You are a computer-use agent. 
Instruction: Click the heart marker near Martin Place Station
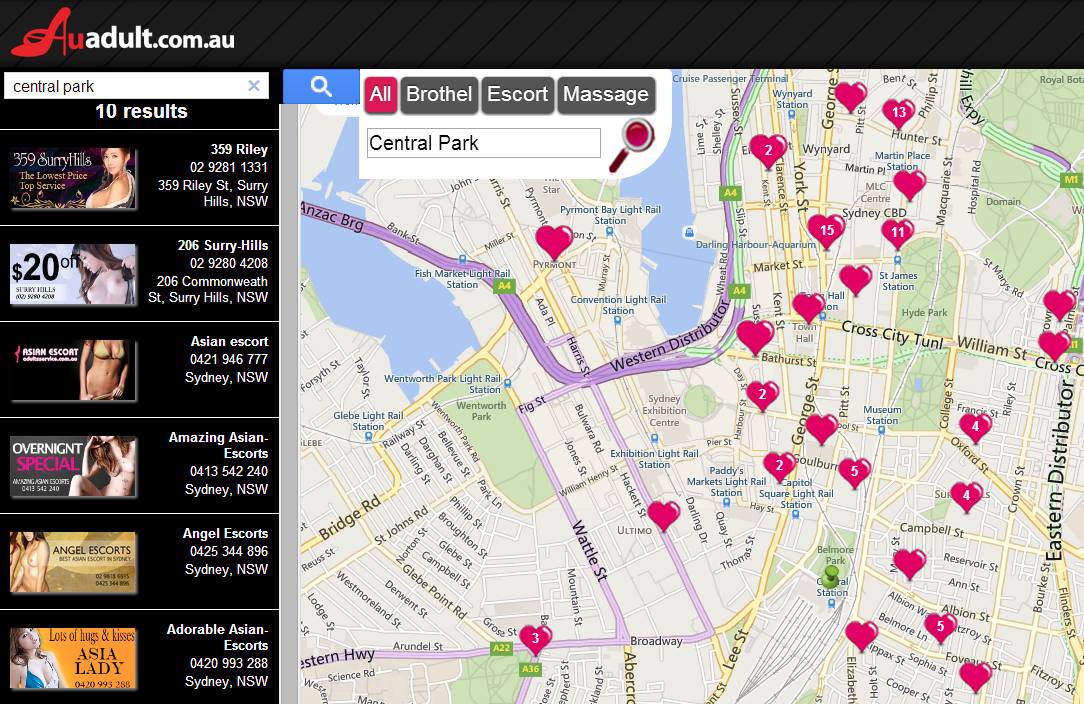click(x=909, y=185)
